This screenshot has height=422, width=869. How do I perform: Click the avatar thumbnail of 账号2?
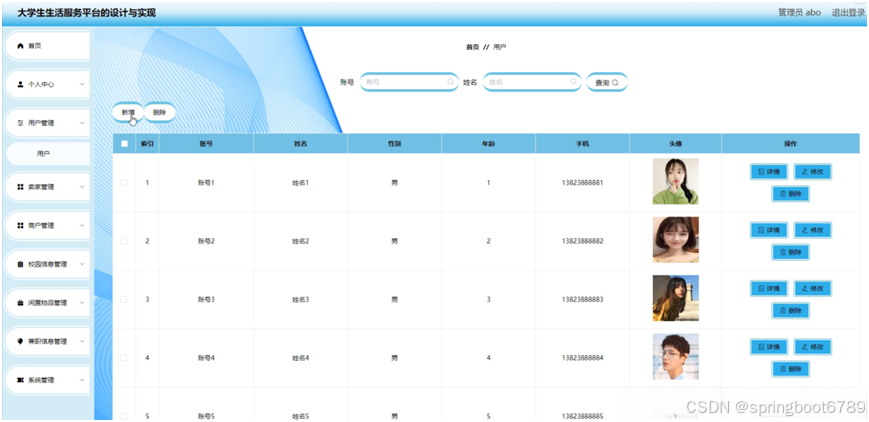[676, 240]
